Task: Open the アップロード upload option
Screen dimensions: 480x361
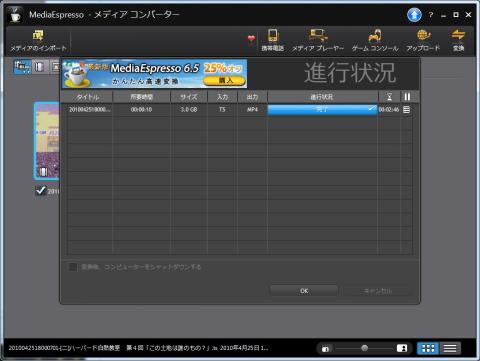Action: pyautogui.click(x=423, y=40)
